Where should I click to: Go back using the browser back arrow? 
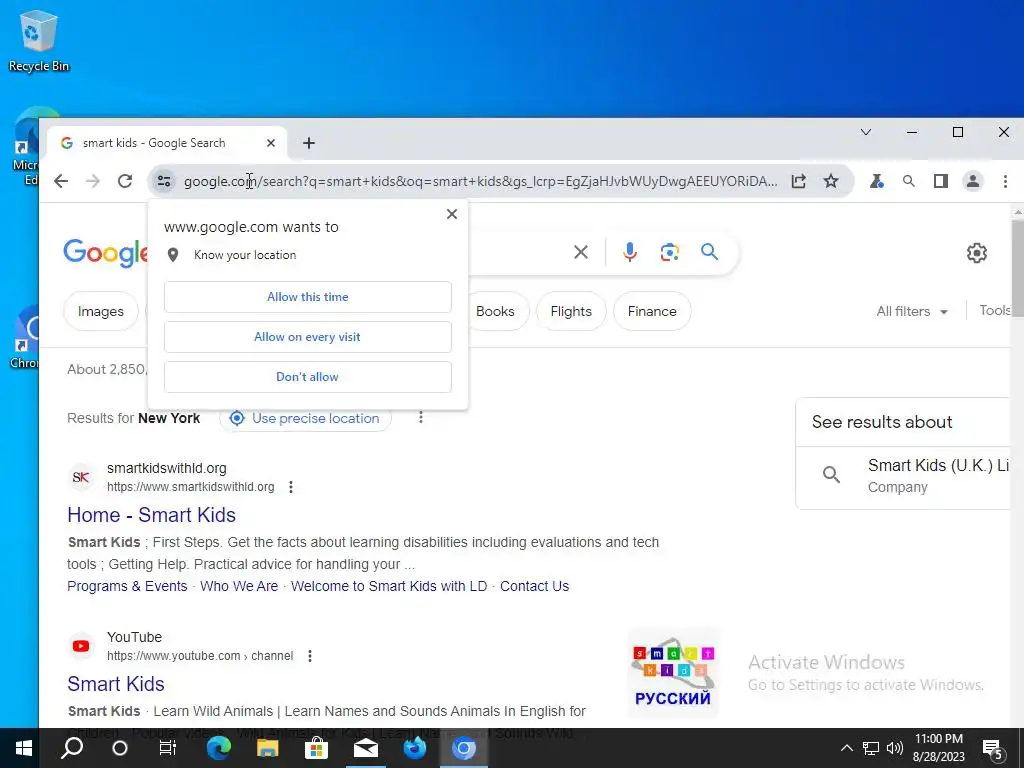[x=61, y=181]
